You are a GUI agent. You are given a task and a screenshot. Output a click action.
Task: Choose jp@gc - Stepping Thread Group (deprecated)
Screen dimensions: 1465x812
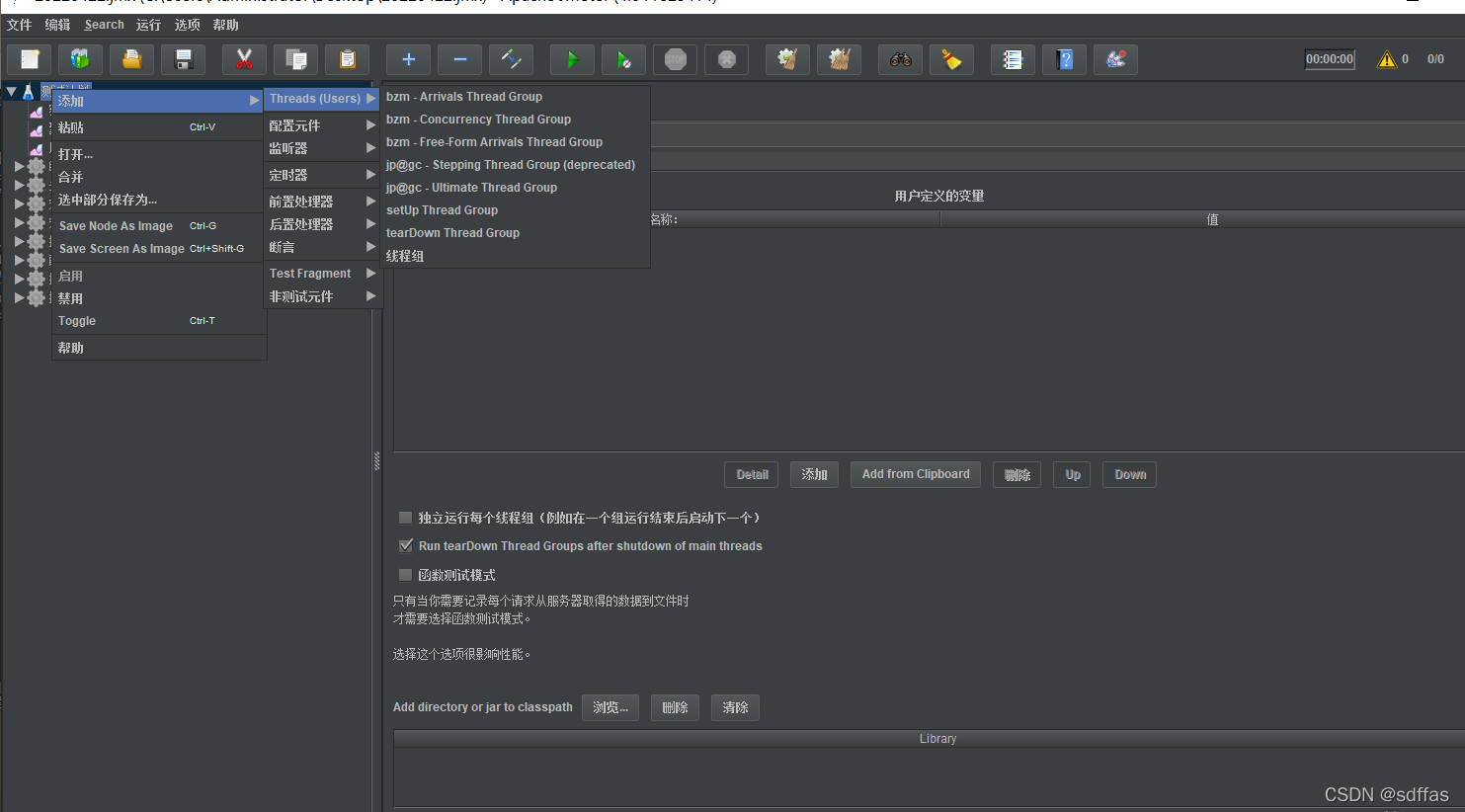pos(516,165)
